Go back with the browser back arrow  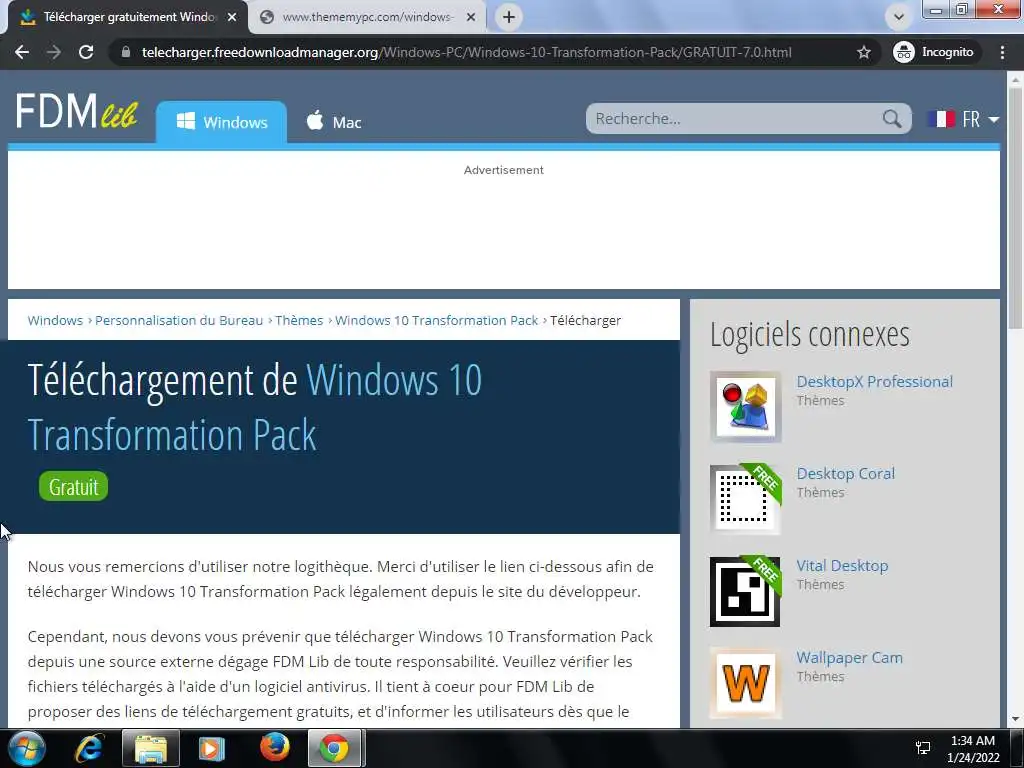(22, 52)
